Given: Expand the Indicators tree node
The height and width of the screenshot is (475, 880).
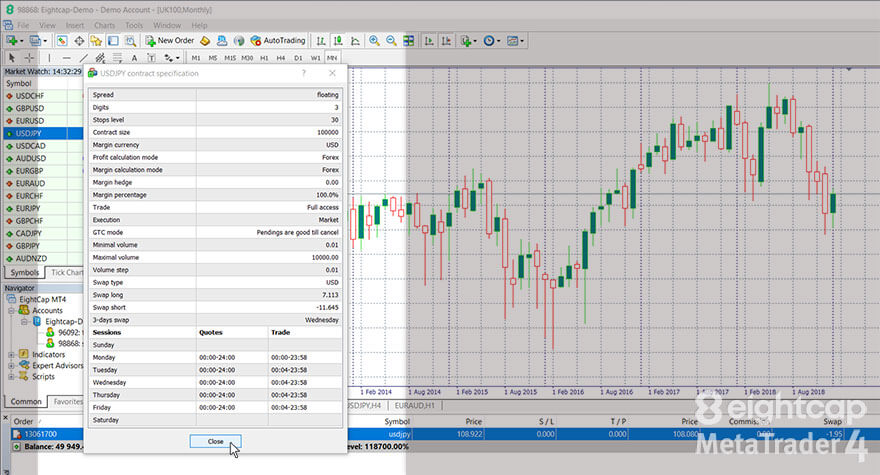Looking at the screenshot, I should tap(11, 355).
